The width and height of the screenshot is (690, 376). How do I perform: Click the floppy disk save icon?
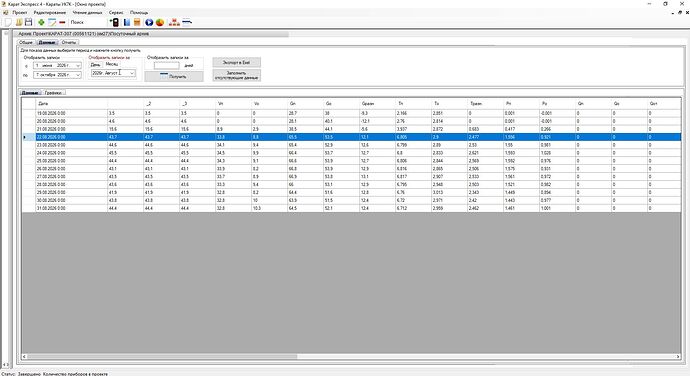click(29, 22)
